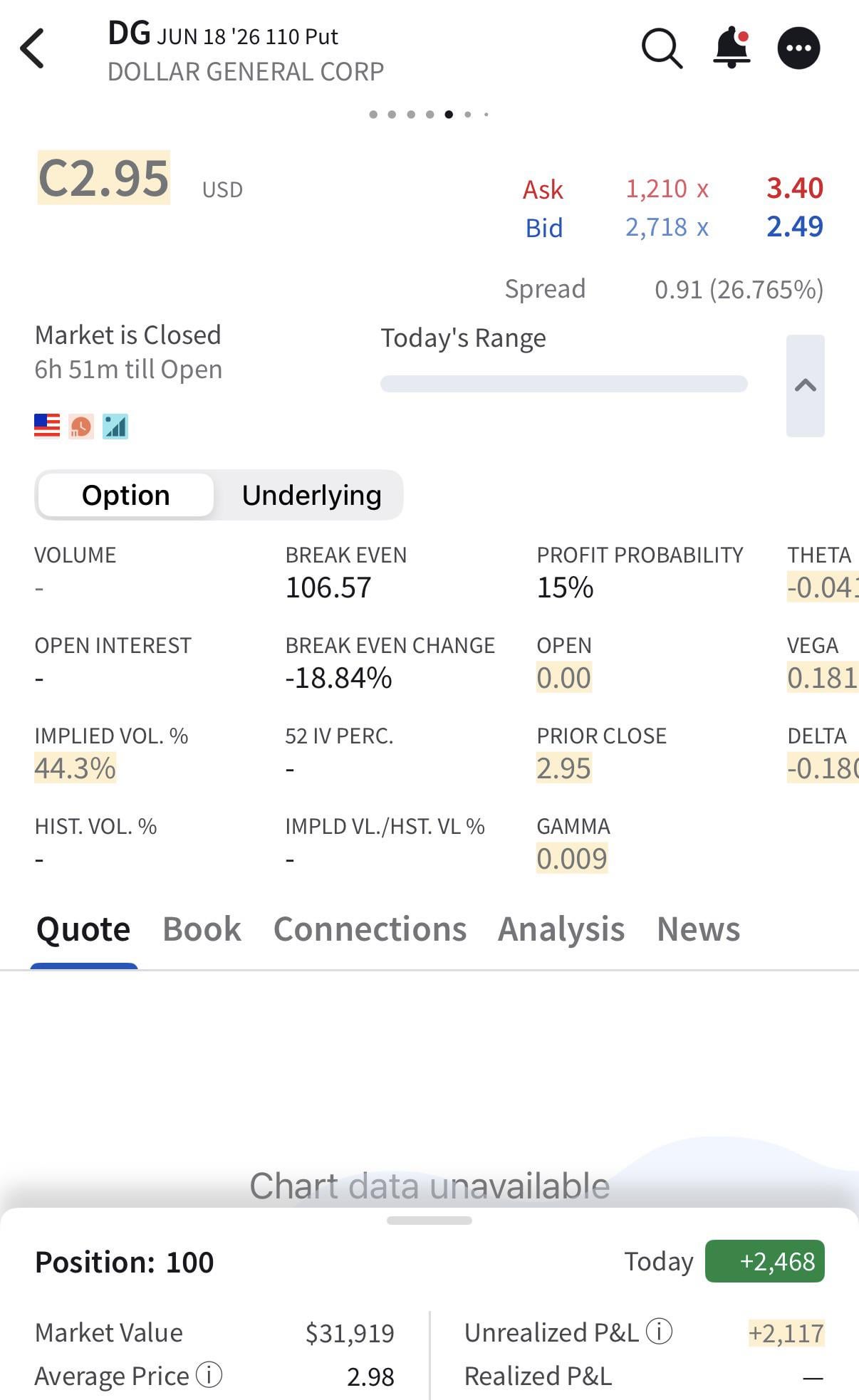
Task: Tap the Average Price info icon
Action: click(x=209, y=1375)
